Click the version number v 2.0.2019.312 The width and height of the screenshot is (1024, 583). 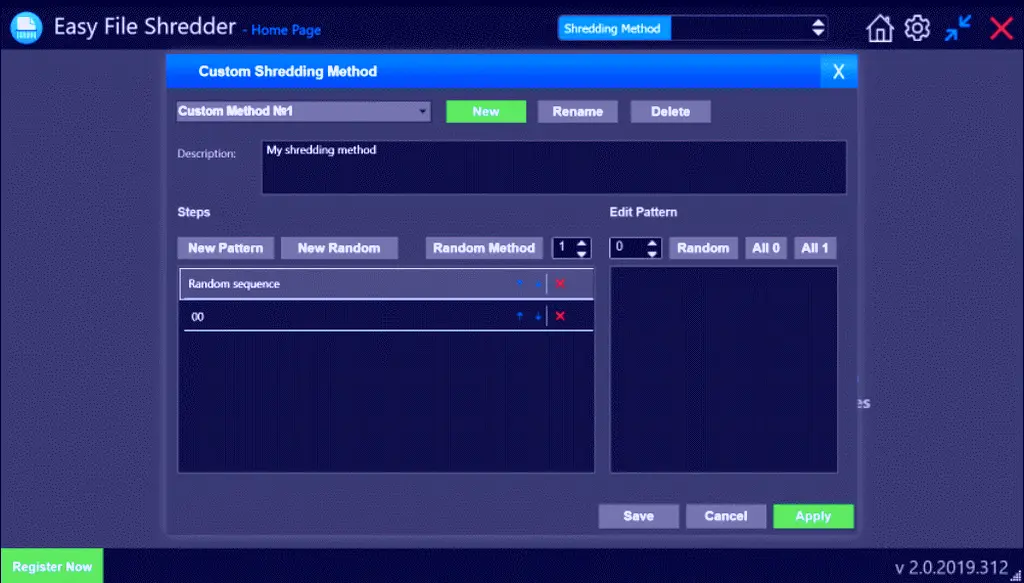pos(952,567)
